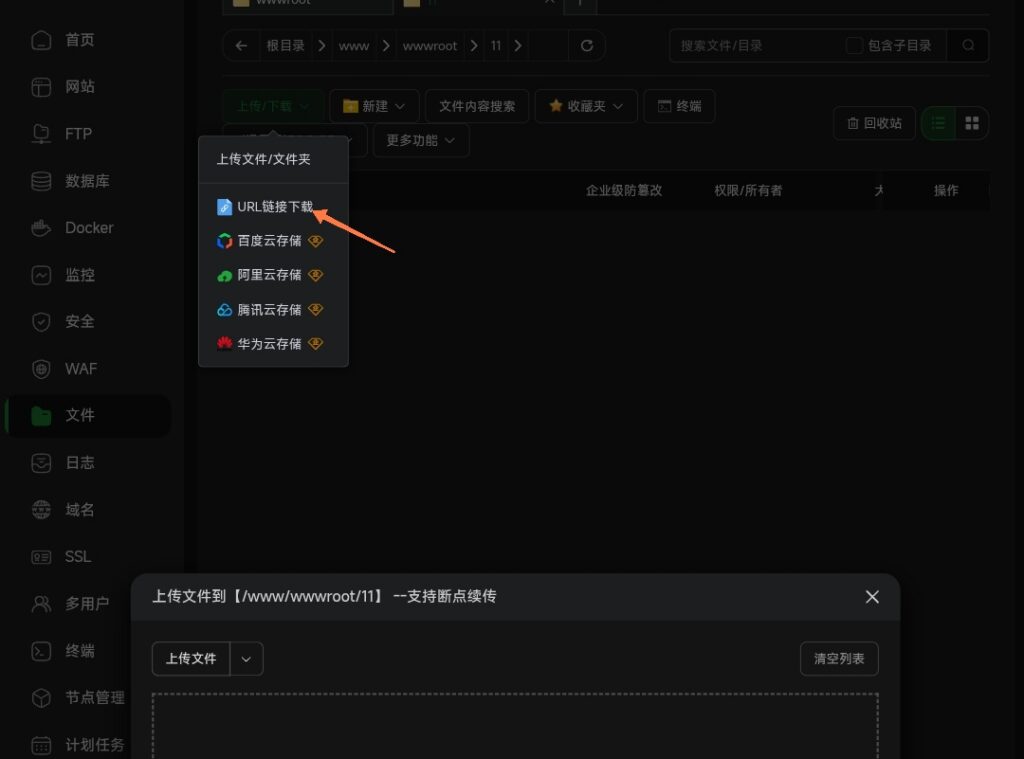Open 百度云存储 cloud storage

[x=266, y=241]
